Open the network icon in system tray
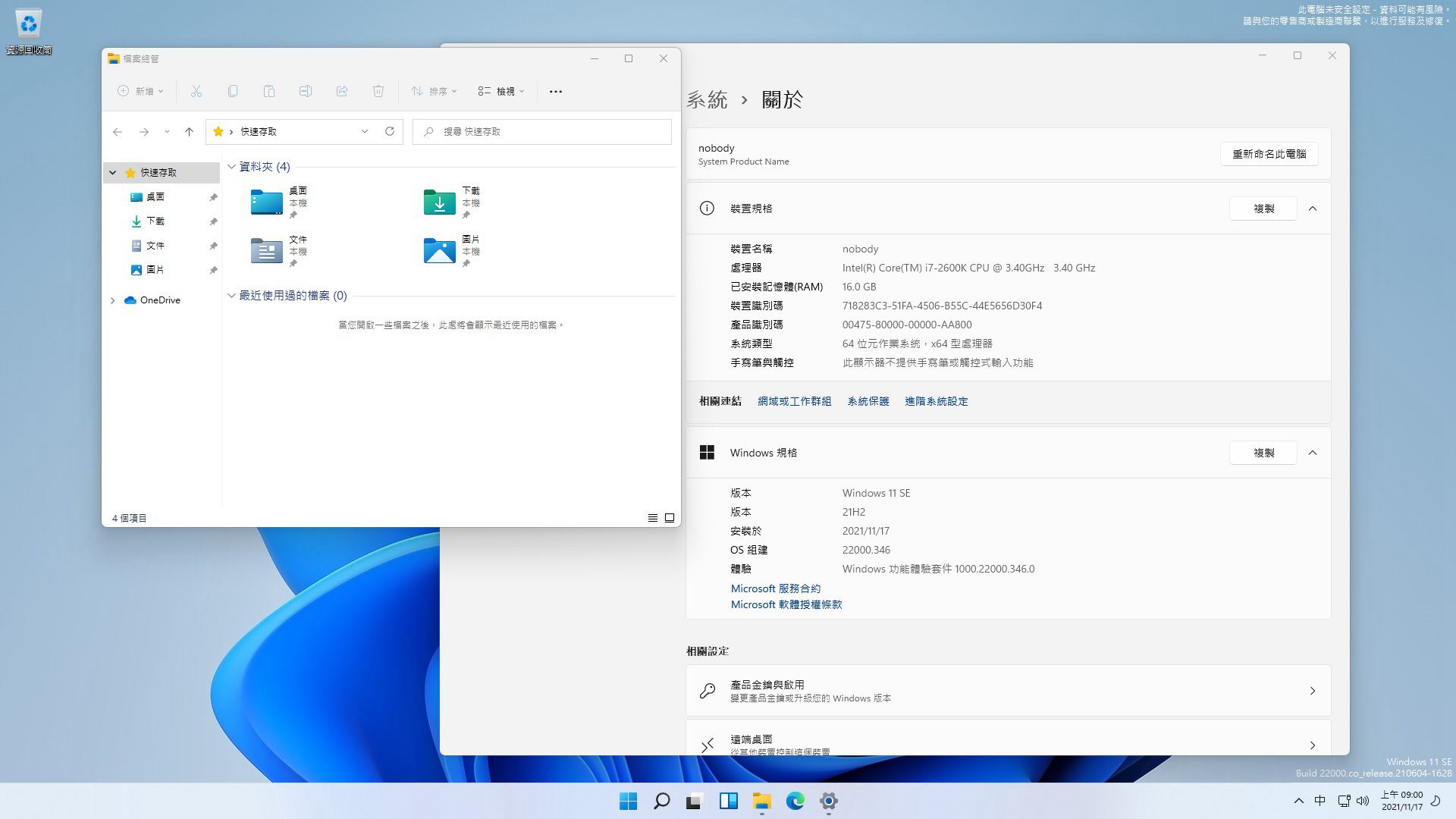Image resolution: width=1456 pixels, height=819 pixels. (x=1344, y=801)
